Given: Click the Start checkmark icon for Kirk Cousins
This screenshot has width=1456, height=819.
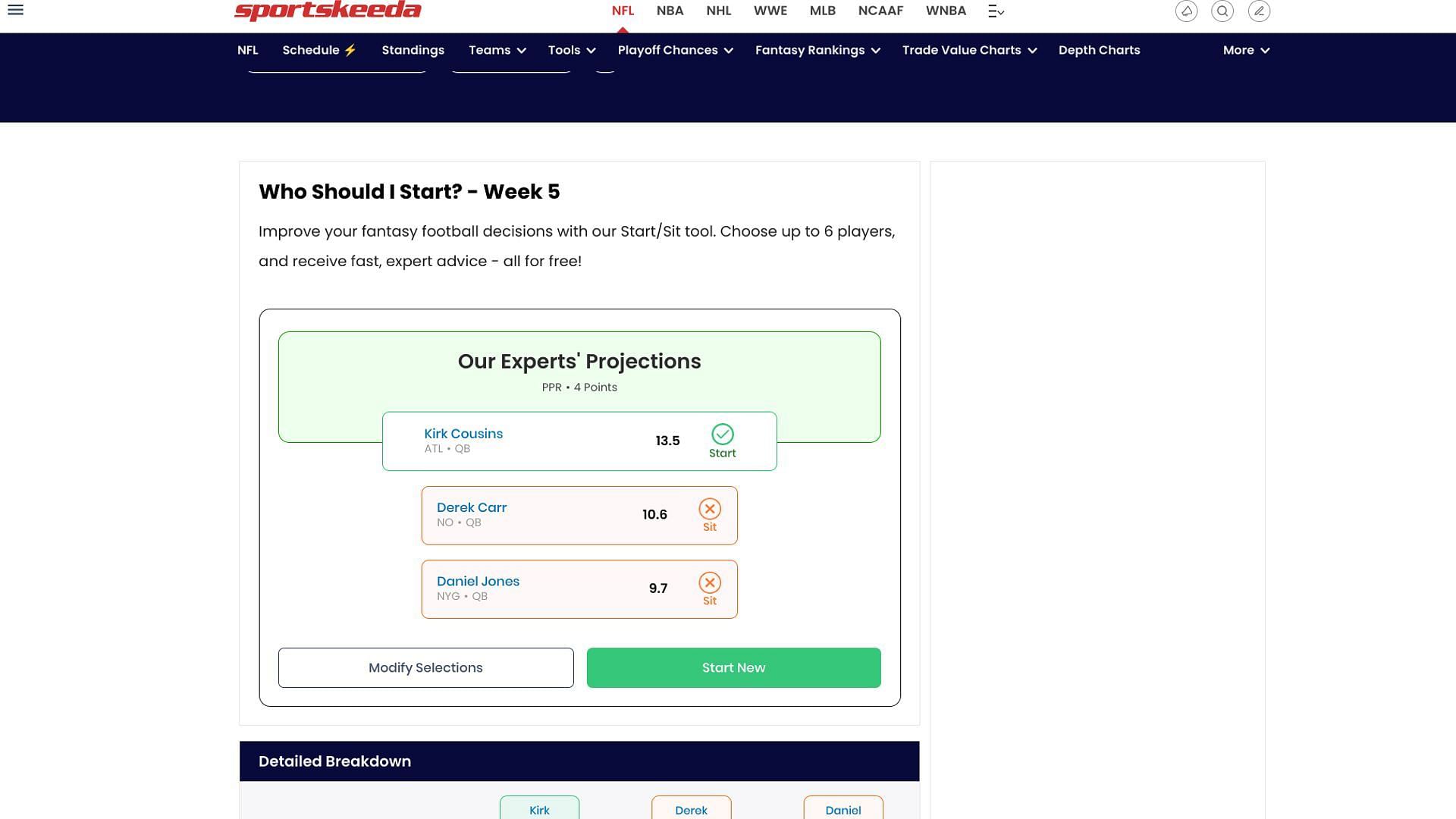Looking at the screenshot, I should [x=722, y=433].
